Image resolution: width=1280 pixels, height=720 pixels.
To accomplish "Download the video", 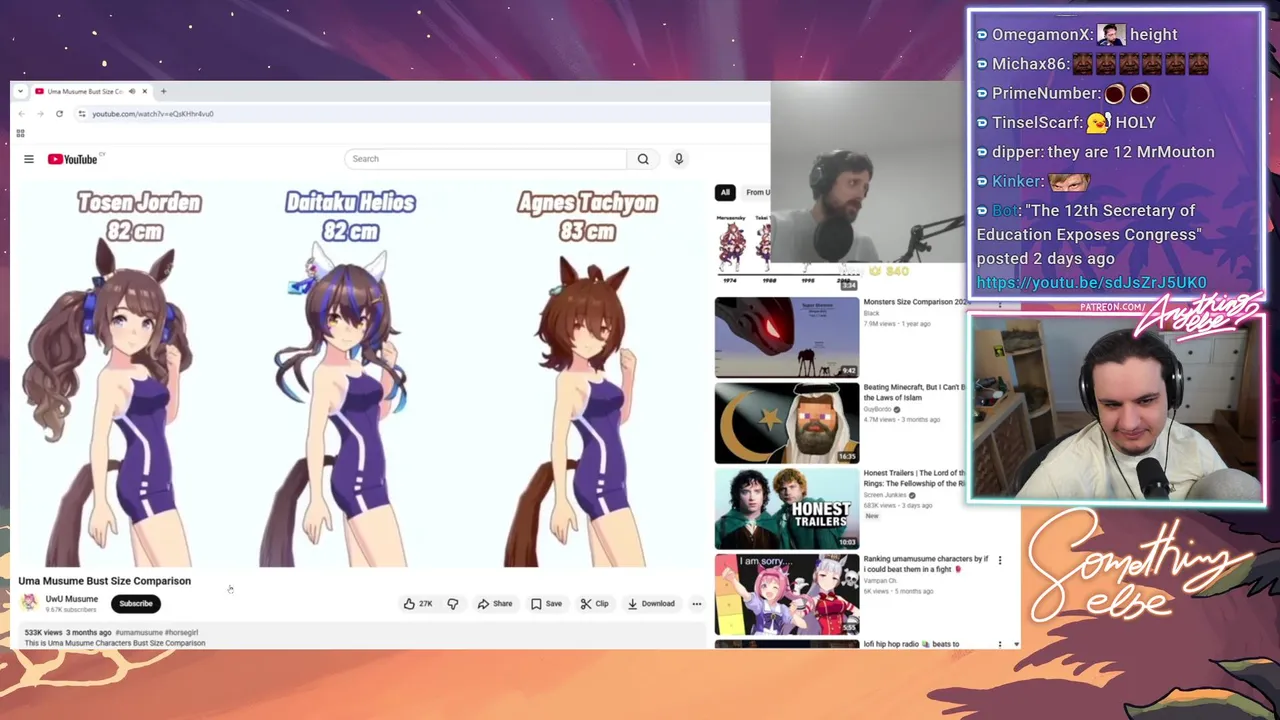I will click(651, 604).
